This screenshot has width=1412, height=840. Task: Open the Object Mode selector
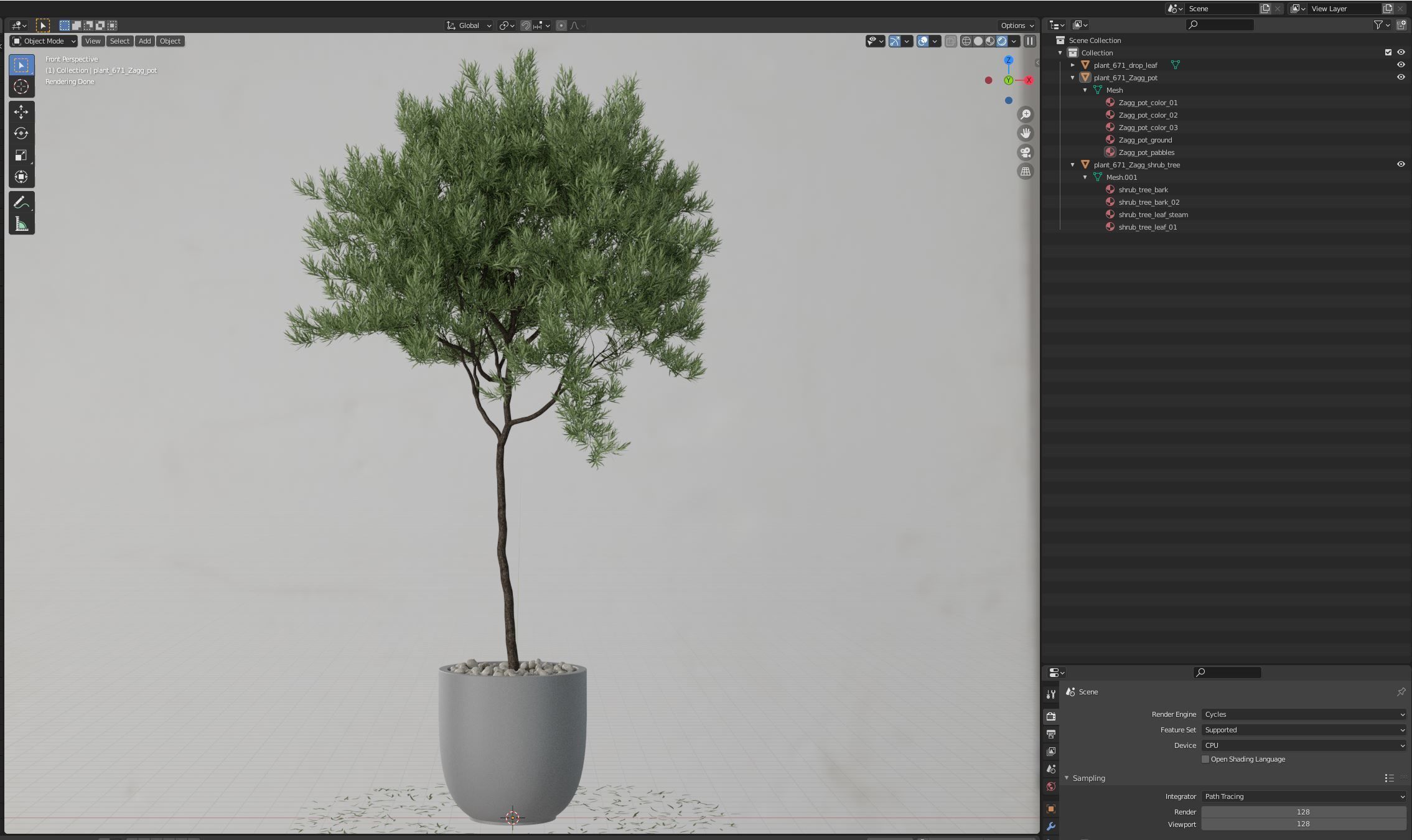(44, 41)
